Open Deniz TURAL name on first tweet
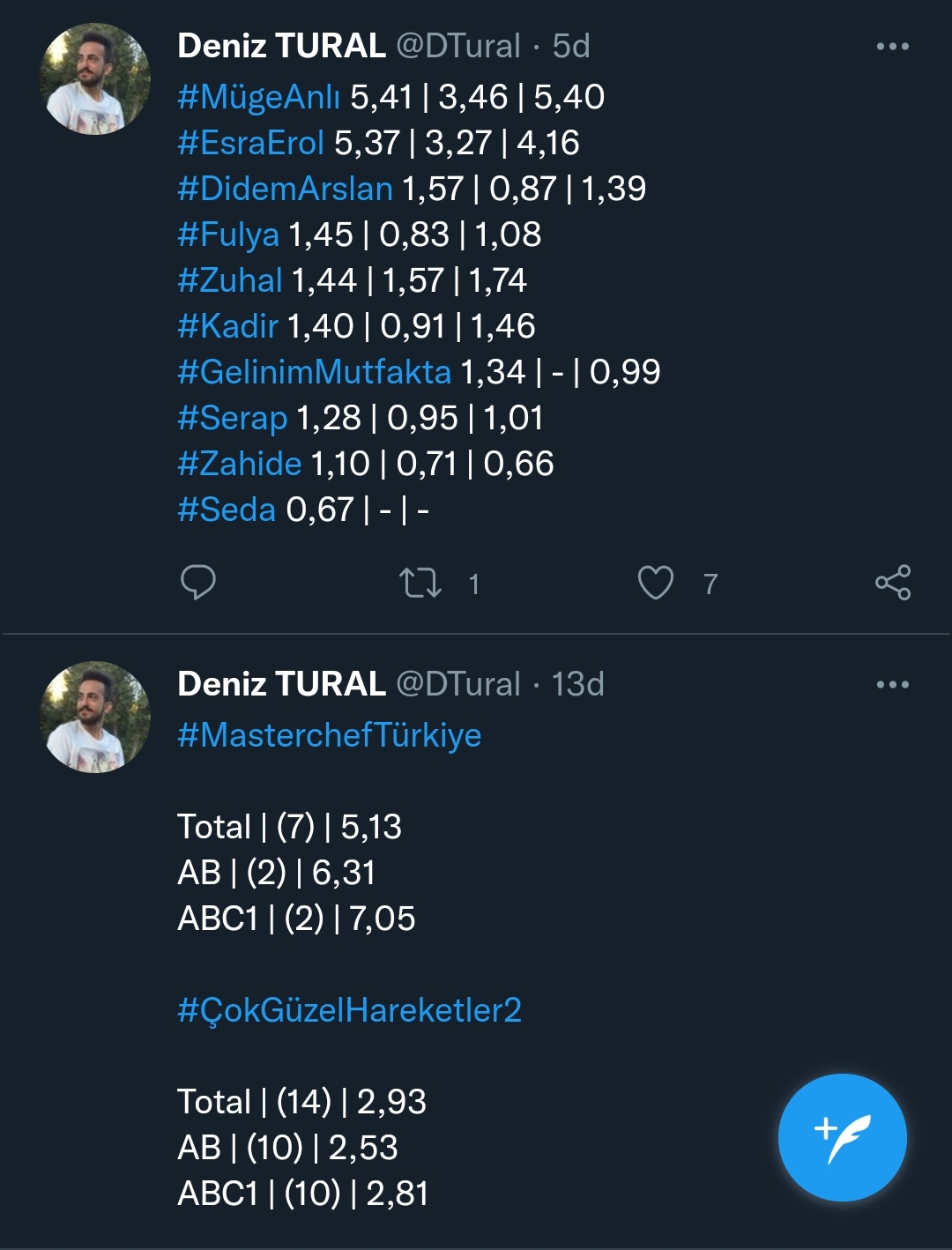This screenshot has width=952, height=1250. 281,46
